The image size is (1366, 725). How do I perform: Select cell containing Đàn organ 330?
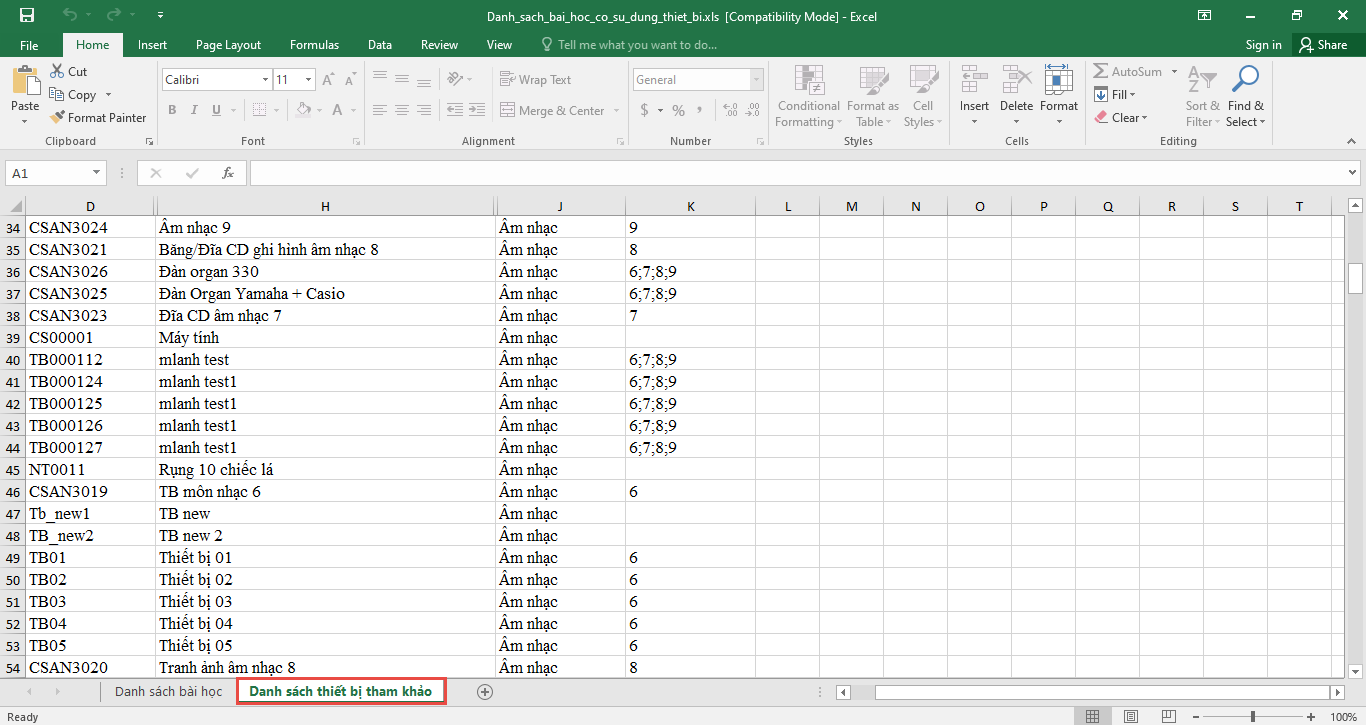325,272
